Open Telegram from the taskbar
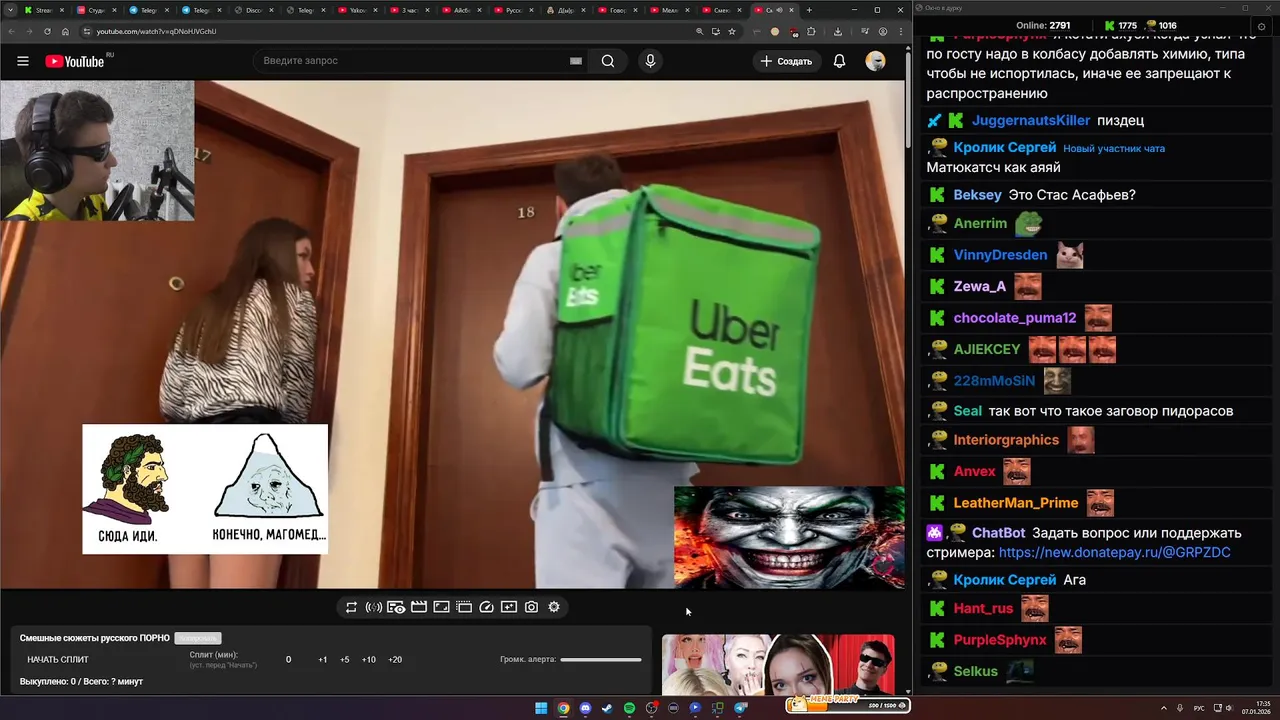1280x720 pixels. tap(741, 708)
